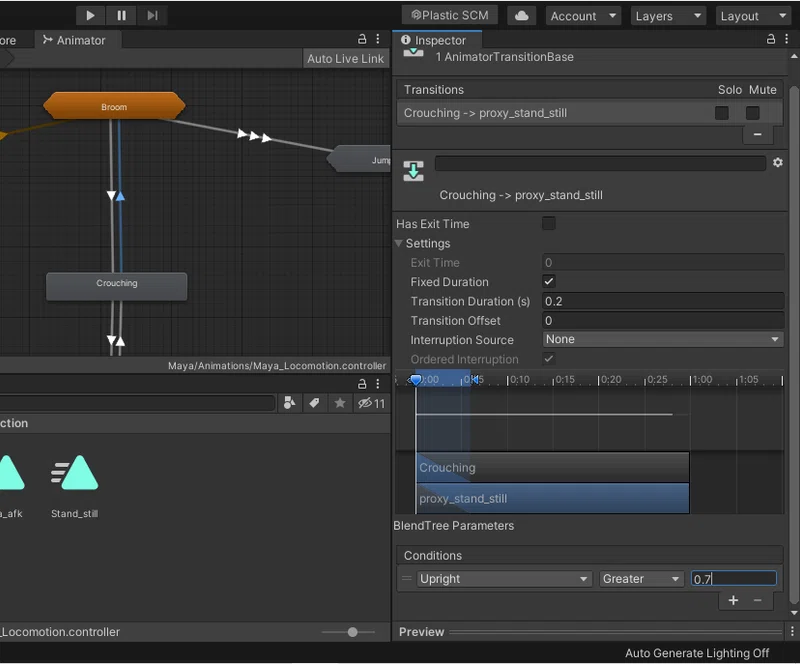
Task: Switch to the Animator tab
Action: coord(74,40)
